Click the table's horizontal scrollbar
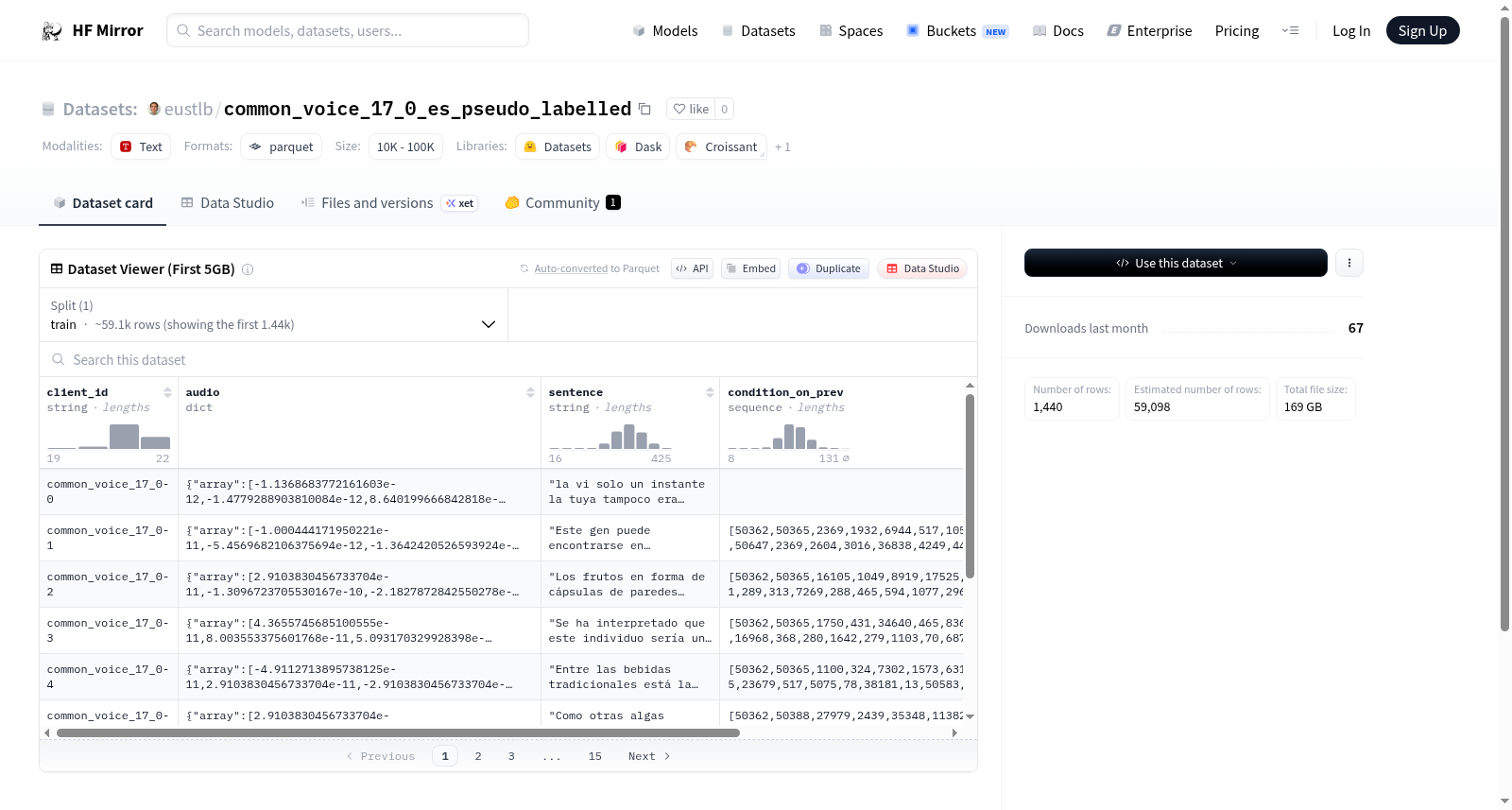The height and width of the screenshot is (810, 1512). point(398,732)
